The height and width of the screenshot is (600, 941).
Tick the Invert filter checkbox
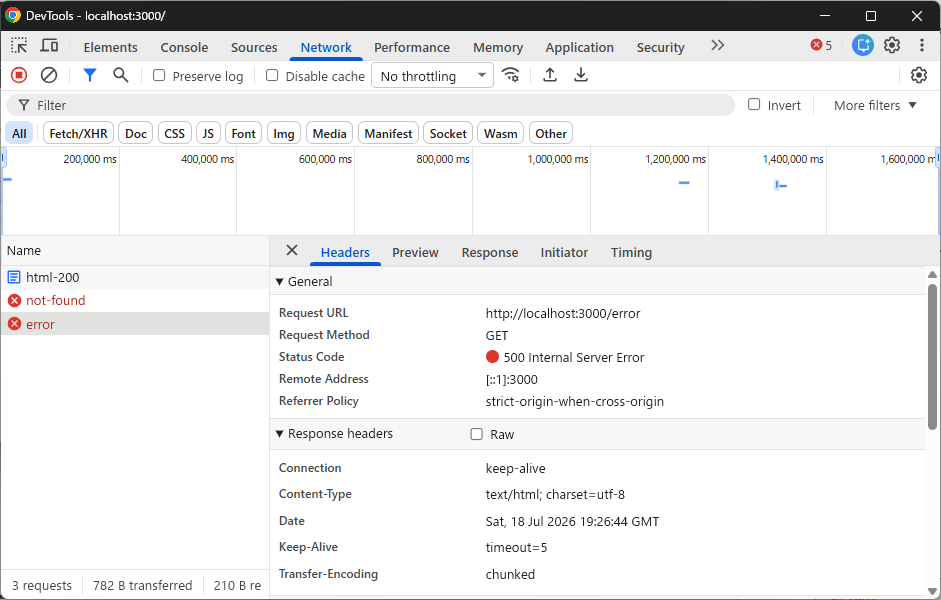point(754,104)
